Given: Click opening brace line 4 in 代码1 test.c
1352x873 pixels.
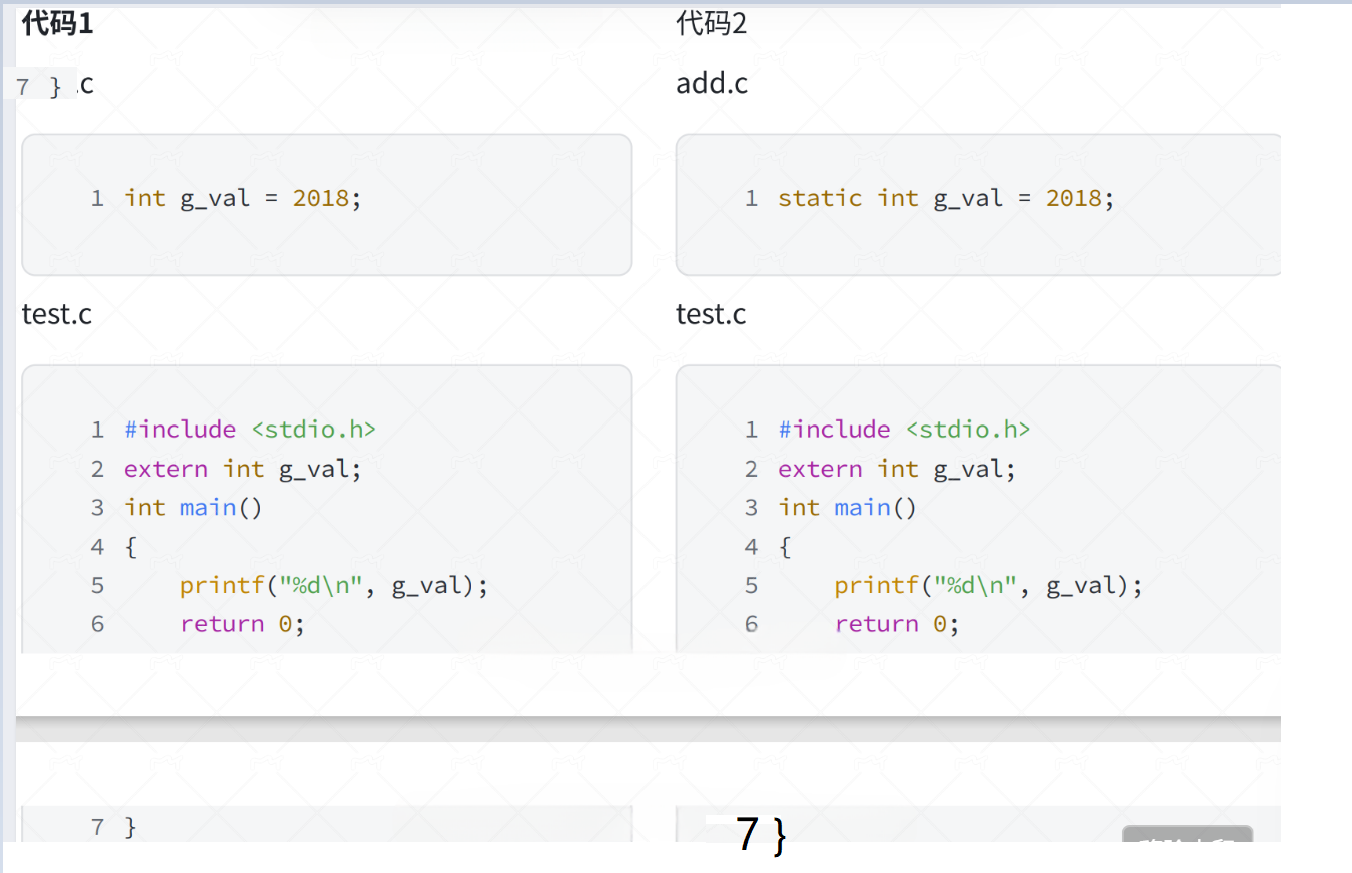Looking at the screenshot, I should coord(130,547).
